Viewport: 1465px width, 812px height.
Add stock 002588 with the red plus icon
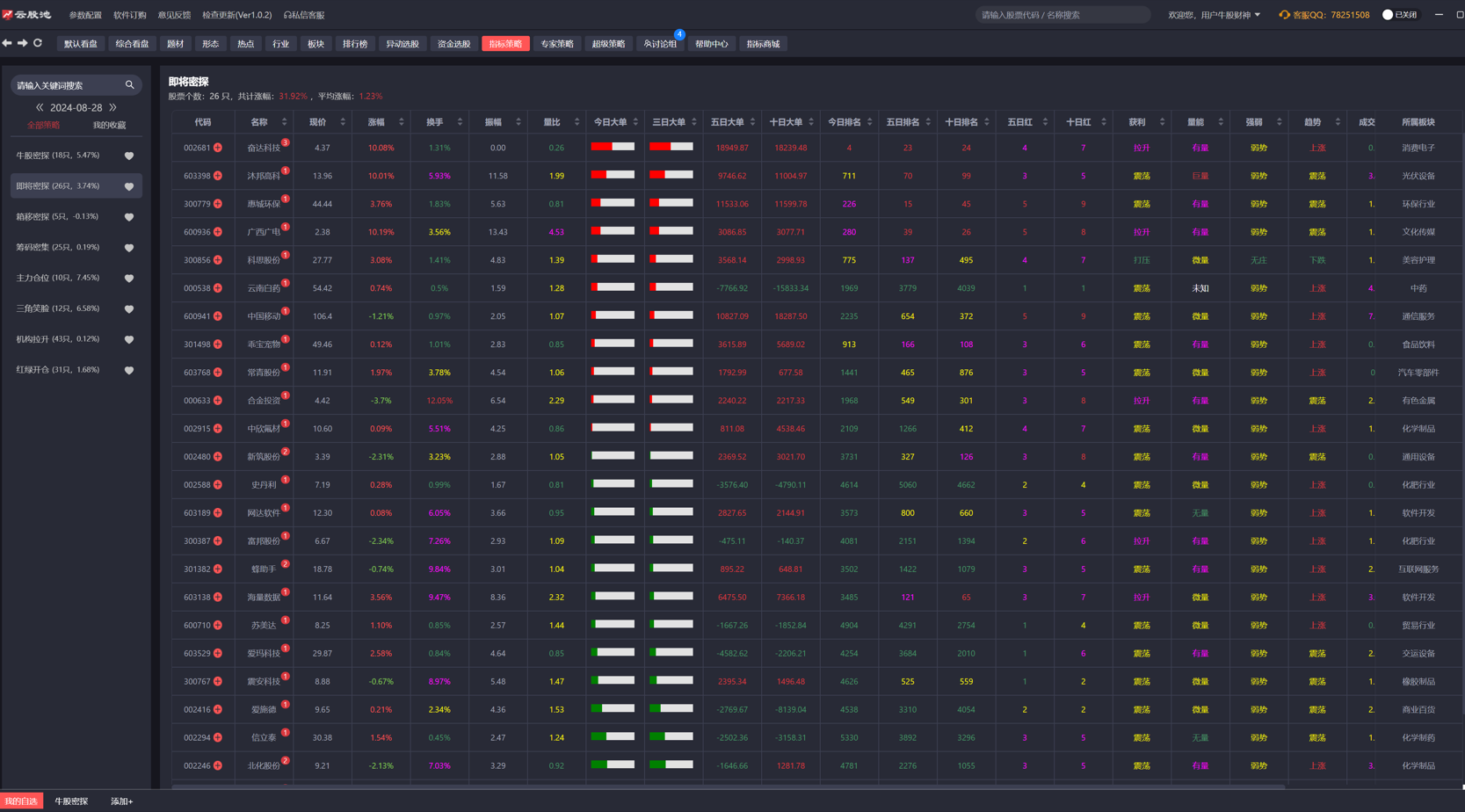coord(218,485)
